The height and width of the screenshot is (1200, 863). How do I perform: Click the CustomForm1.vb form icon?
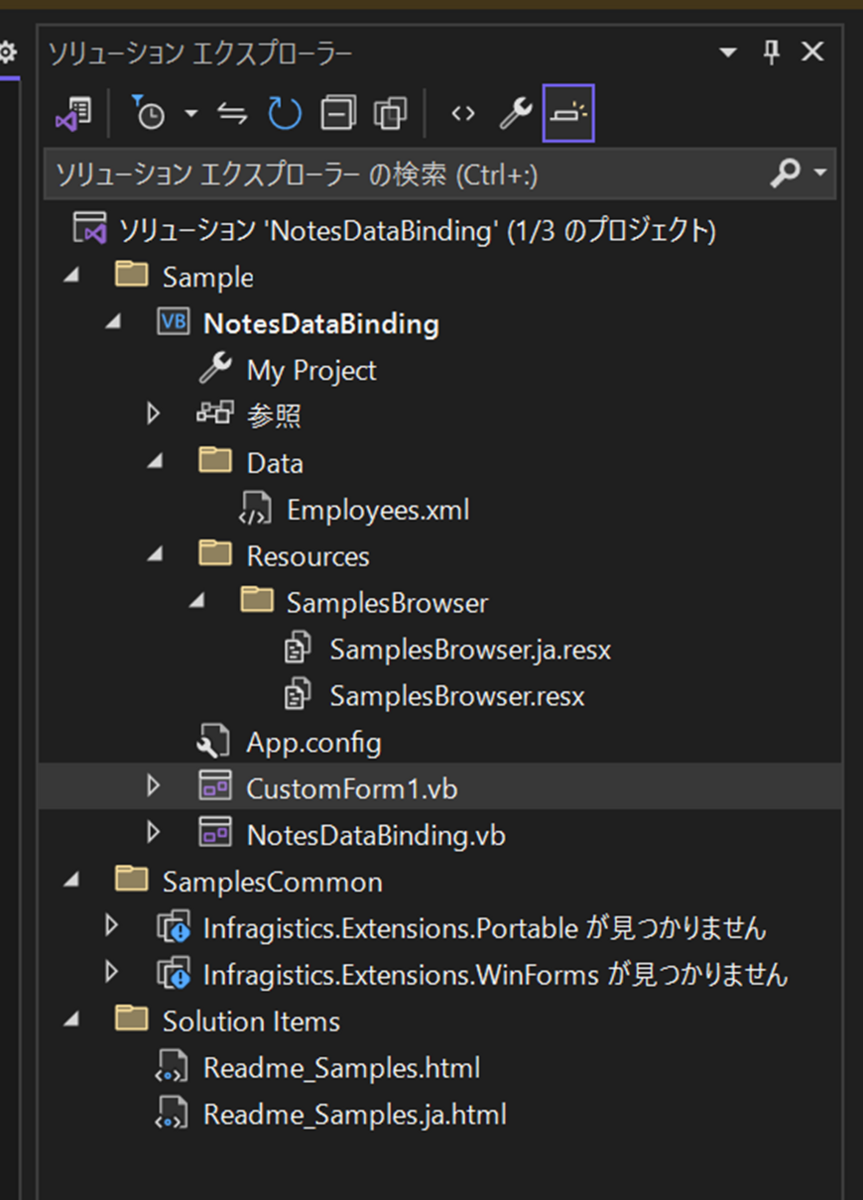click(x=216, y=788)
